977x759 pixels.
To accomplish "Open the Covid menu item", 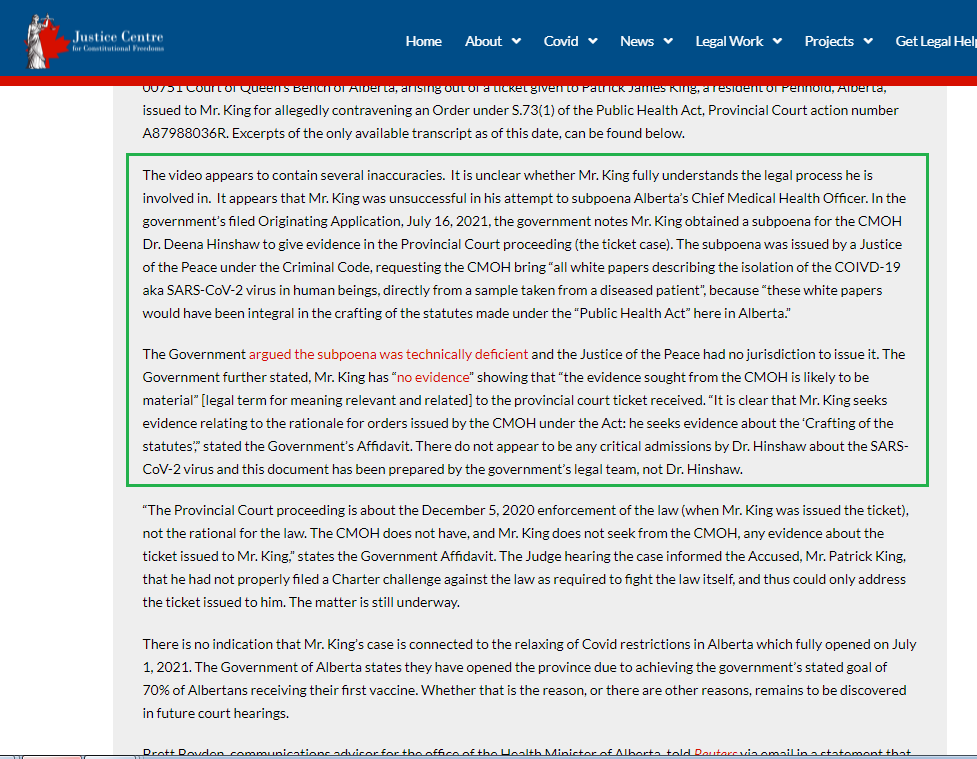I will 561,41.
